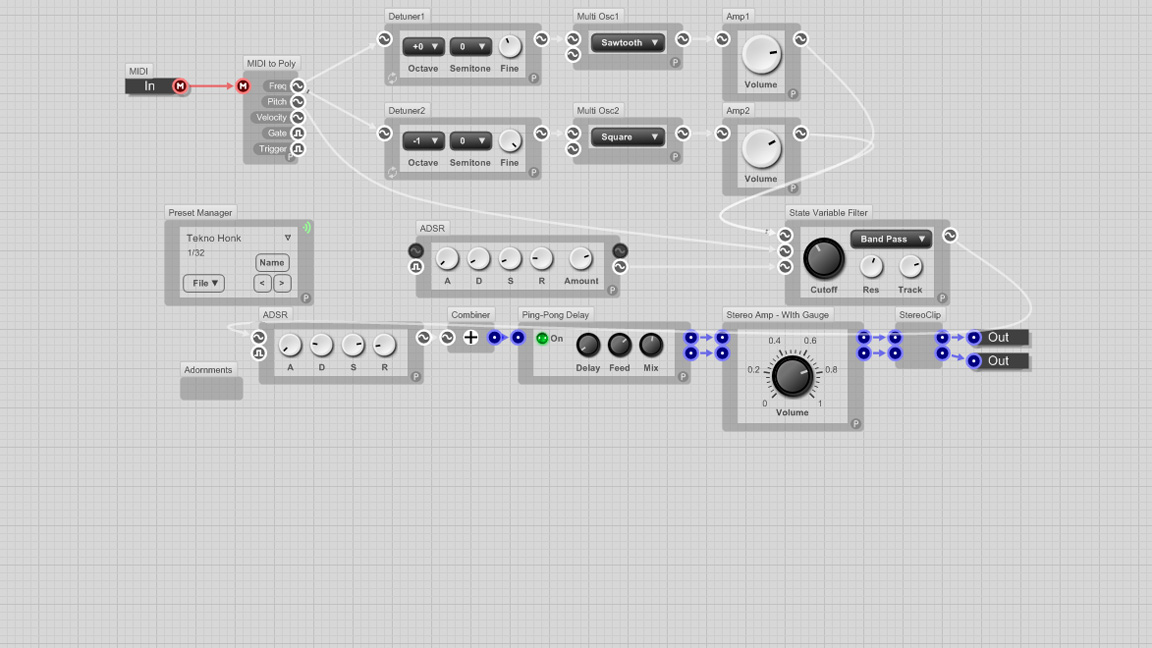
Task: Click the Amp1 audio output pin
Action: coord(801,39)
